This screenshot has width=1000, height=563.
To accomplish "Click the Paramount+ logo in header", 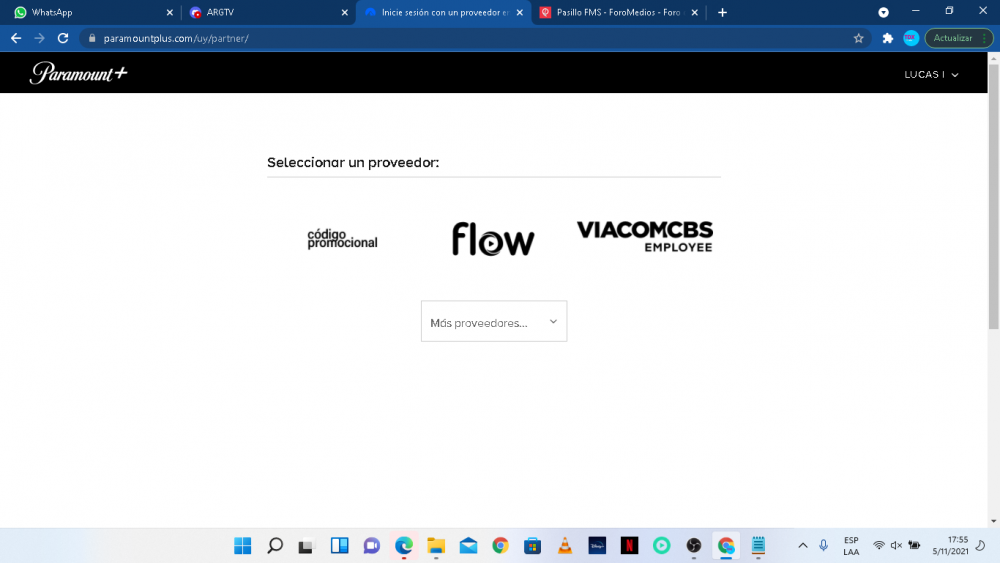I will tap(78, 73).
